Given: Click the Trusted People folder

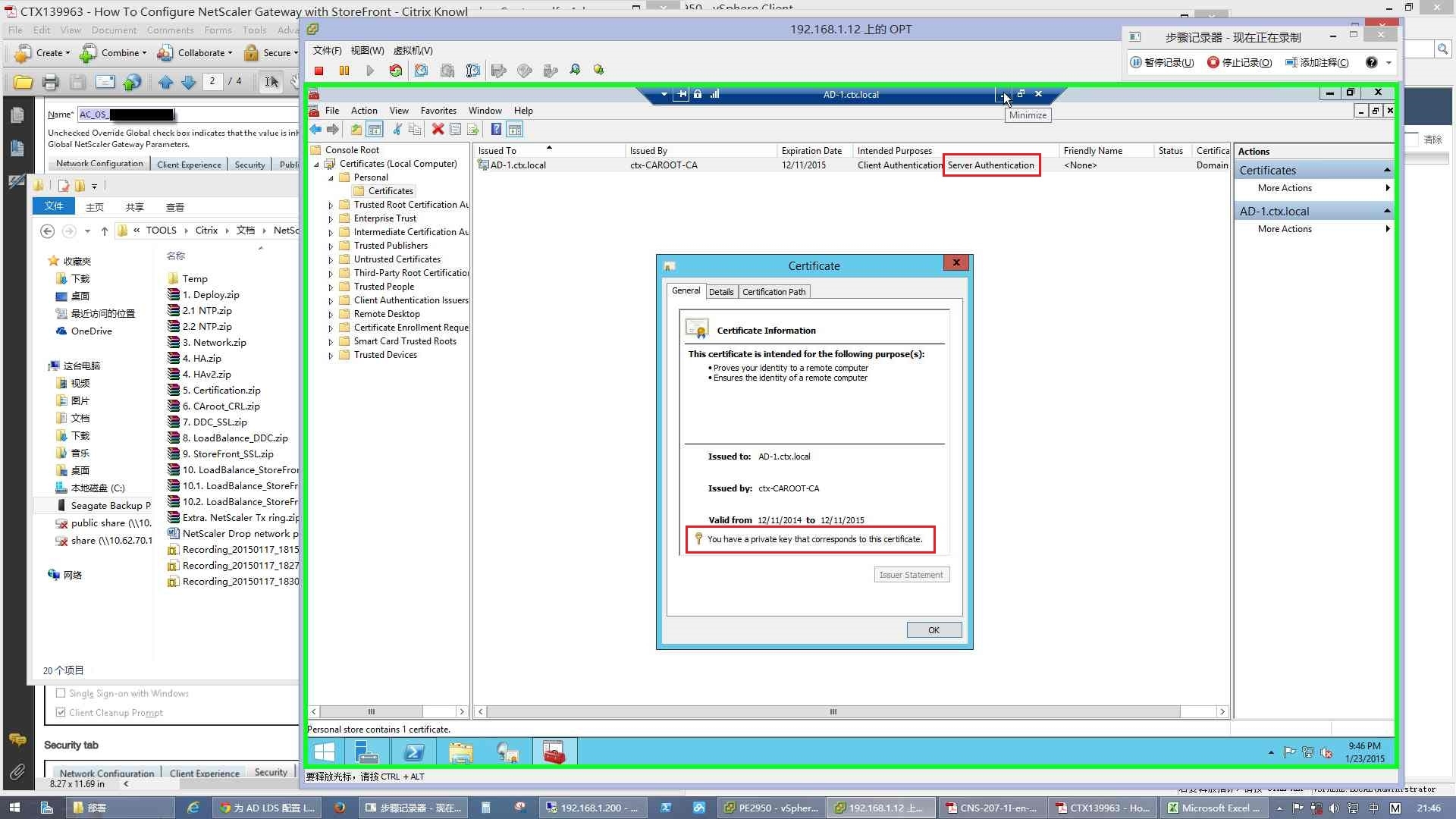Looking at the screenshot, I should pyautogui.click(x=384, y=287).
